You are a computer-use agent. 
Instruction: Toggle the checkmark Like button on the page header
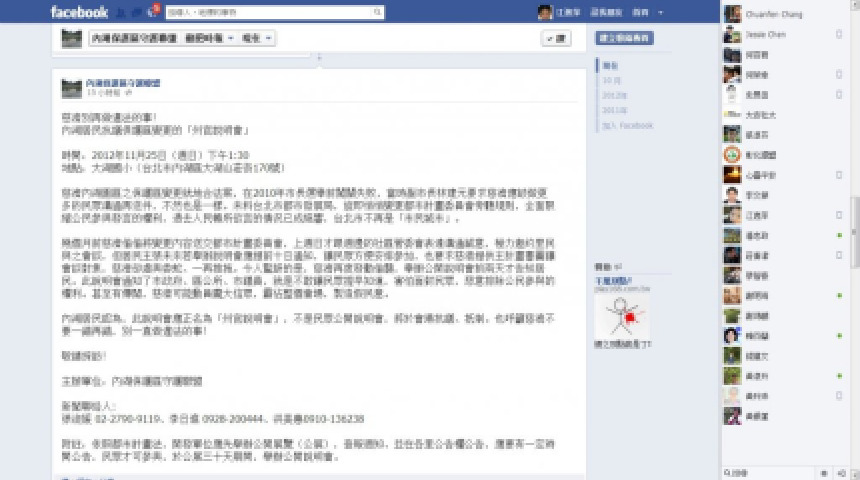tap(556, 38)
